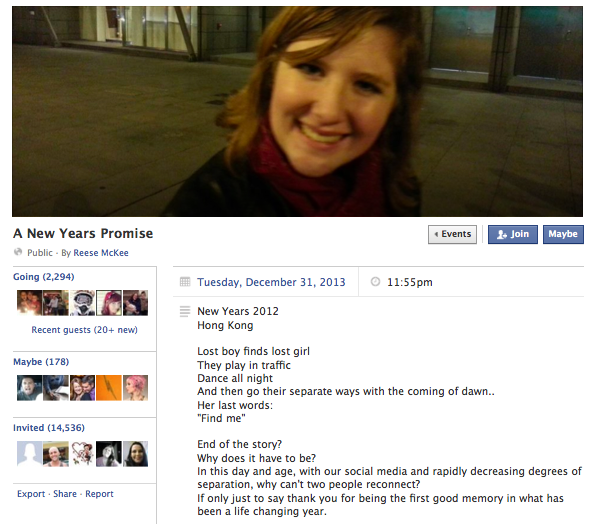Click the calendar icon beside the date

tap(185, 282)
